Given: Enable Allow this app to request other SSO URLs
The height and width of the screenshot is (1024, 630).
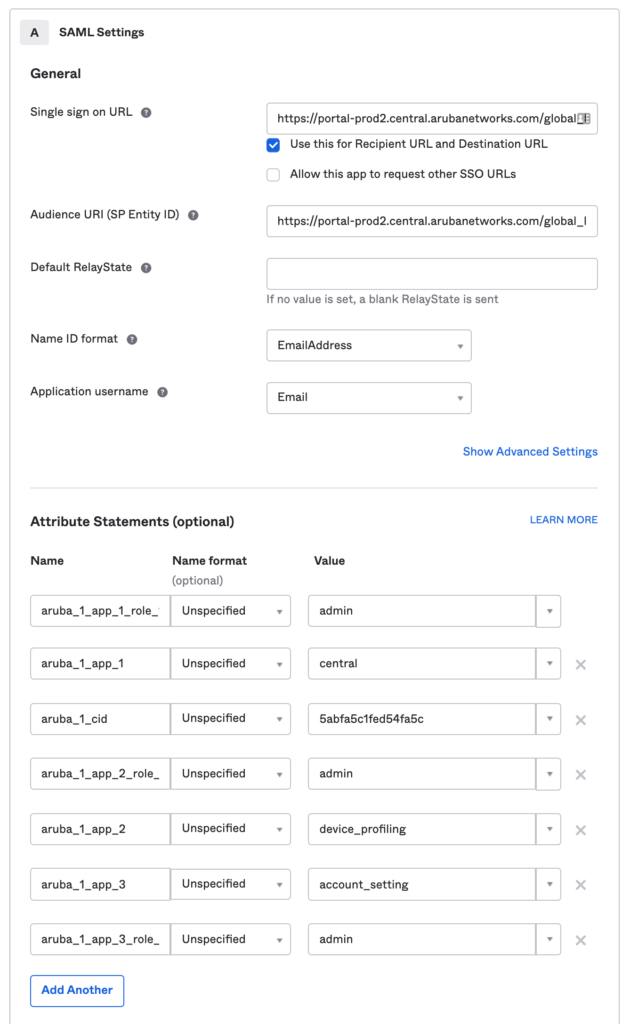Looking at the screenshot, I should (273, 175).
